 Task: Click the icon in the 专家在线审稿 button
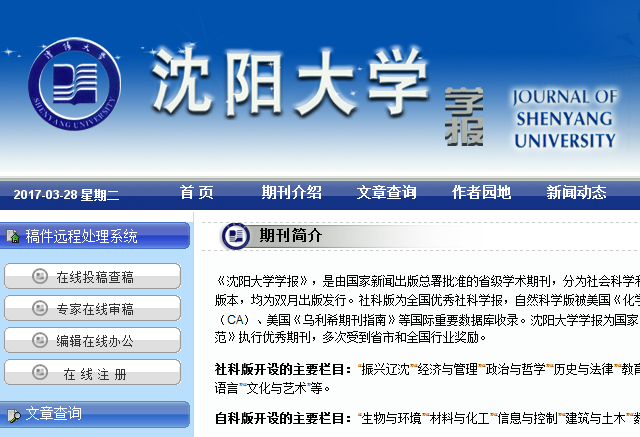(40, 308)
